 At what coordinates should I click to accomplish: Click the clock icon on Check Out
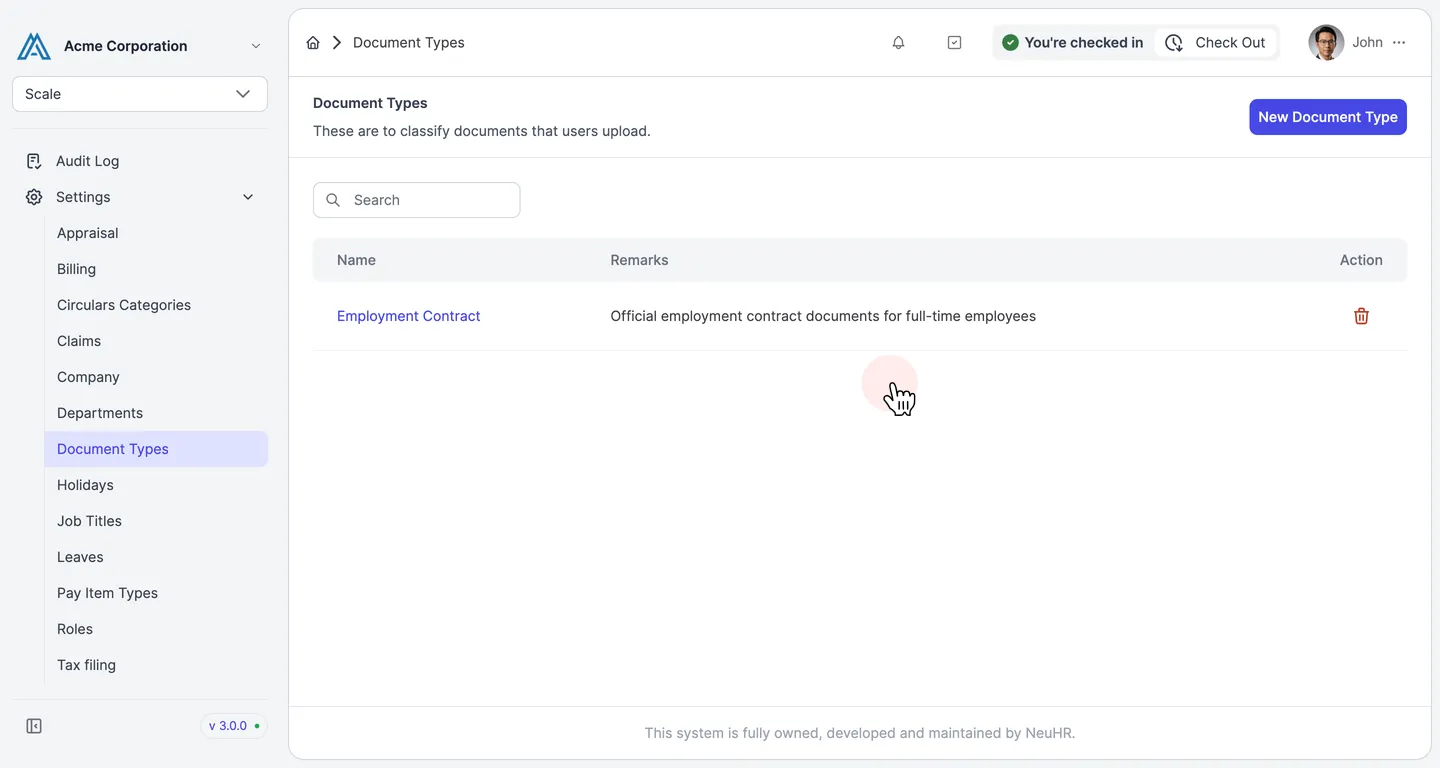point(1174,43)
